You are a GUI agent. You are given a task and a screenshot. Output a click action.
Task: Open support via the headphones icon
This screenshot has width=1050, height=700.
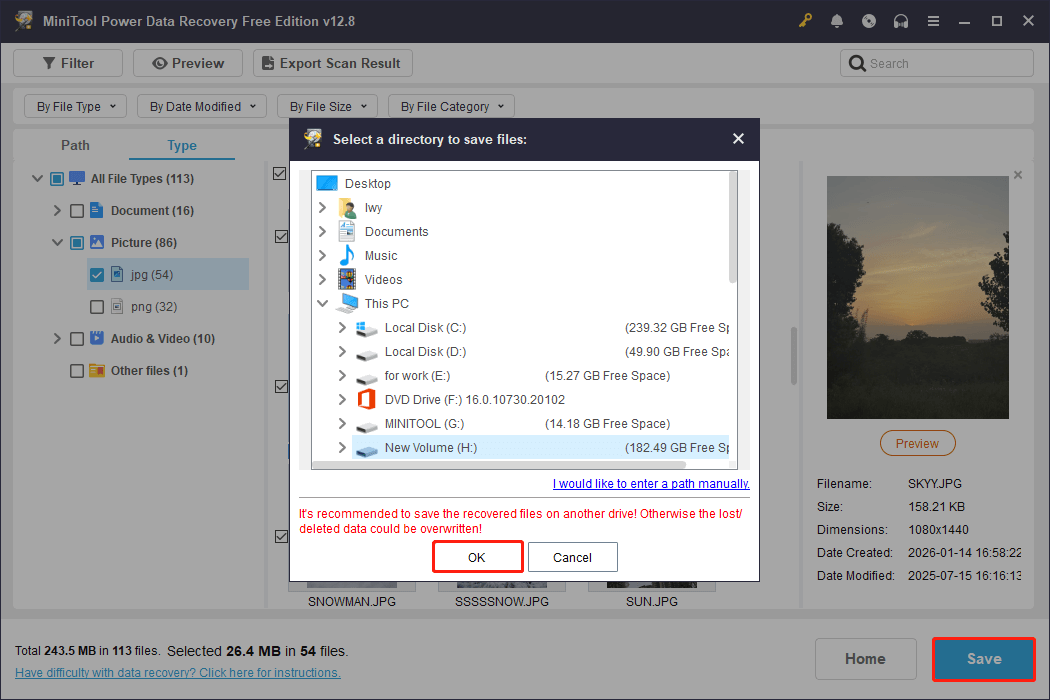[901, 20]
